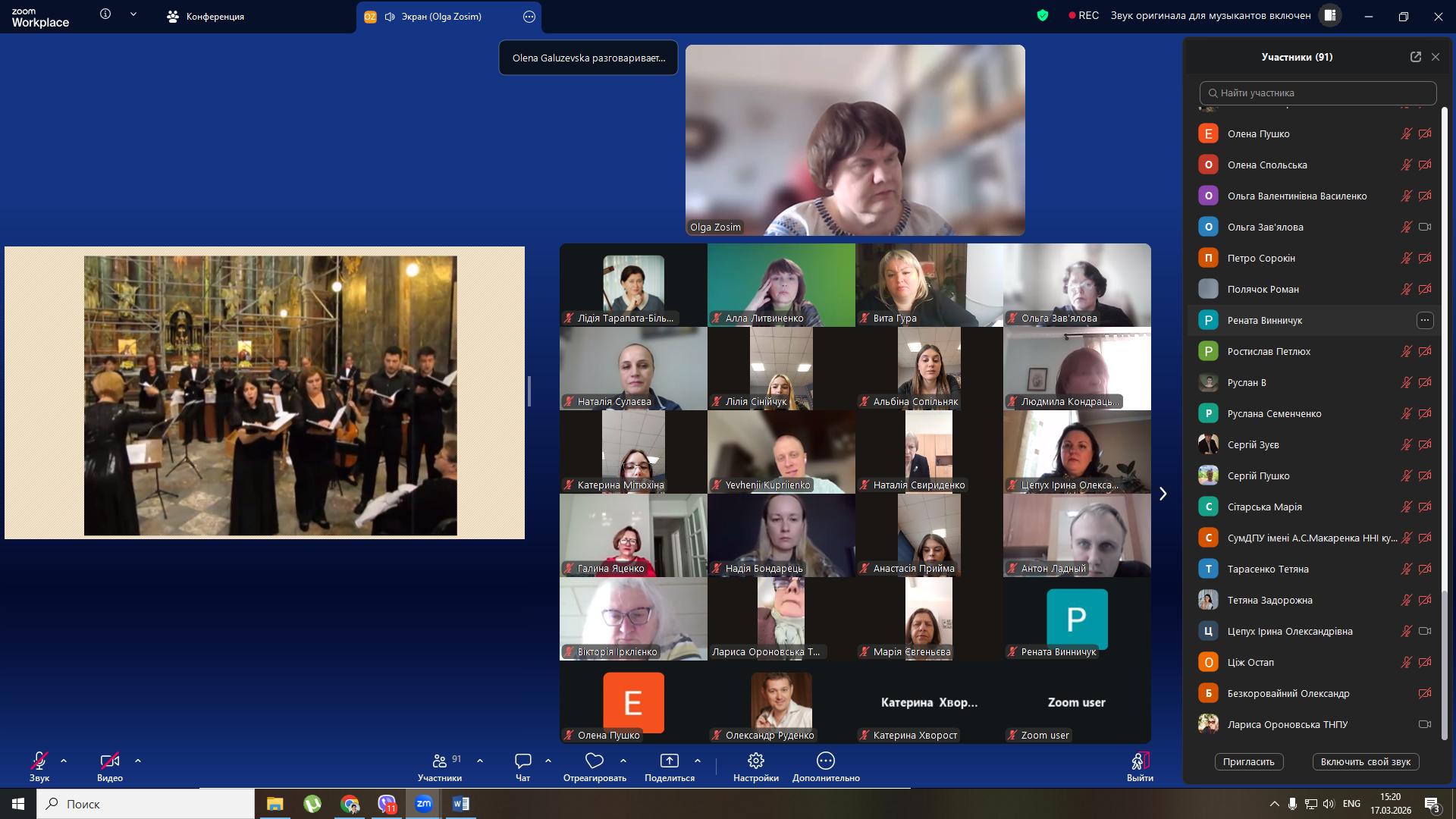This screenshot has width=1456, height=819.
Task: Open the More options icon
Action: [x=825, y=761]
